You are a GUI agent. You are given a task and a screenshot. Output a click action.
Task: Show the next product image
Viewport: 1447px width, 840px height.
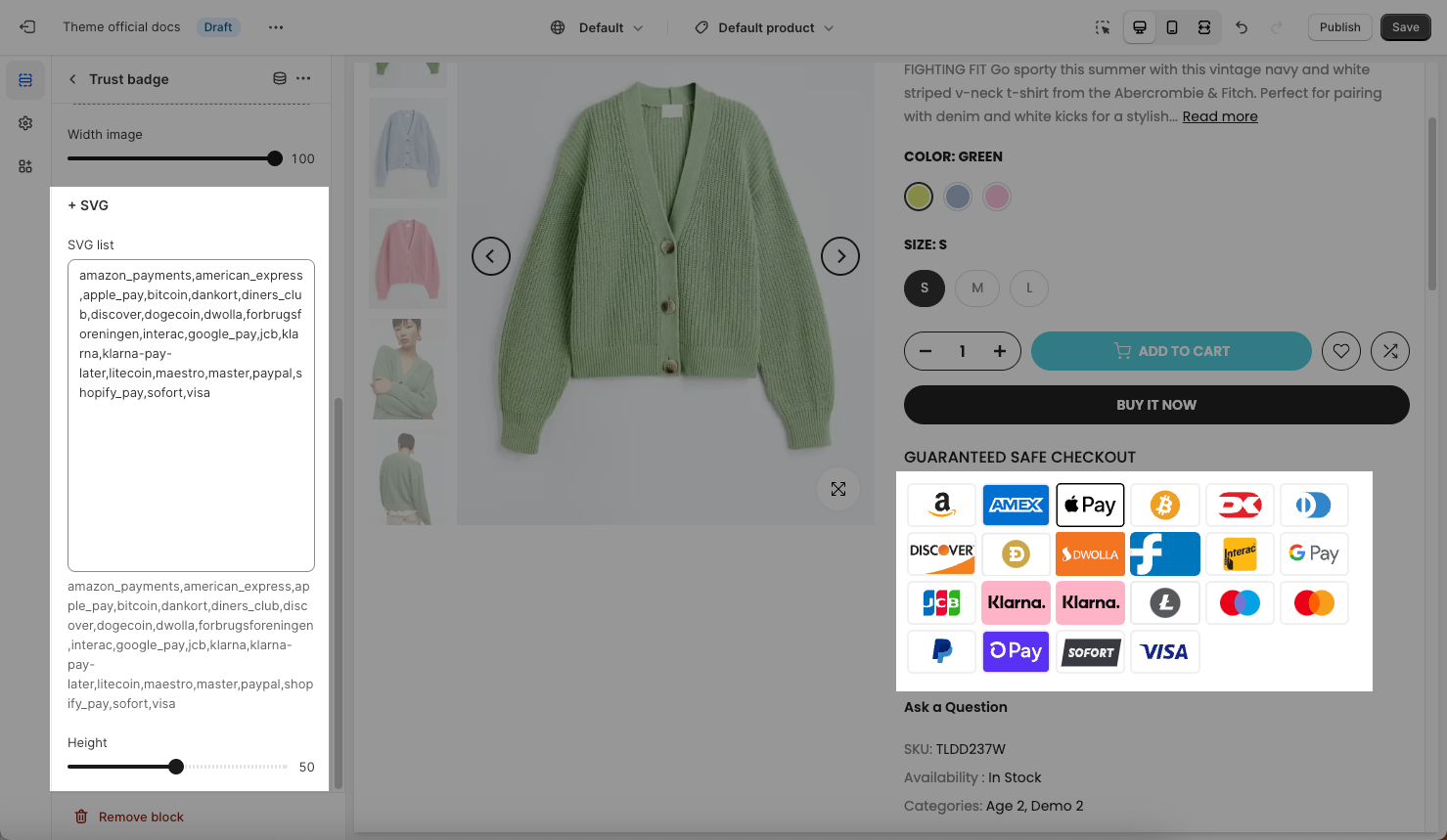pos(840,256)
